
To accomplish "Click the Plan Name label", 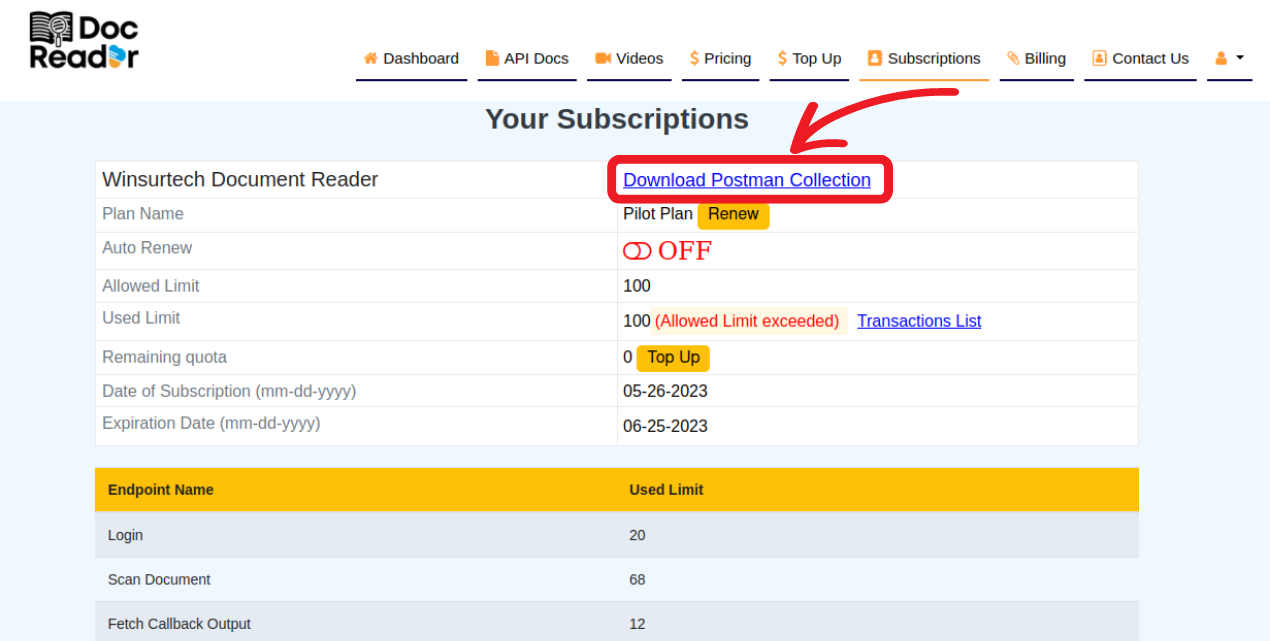I will point(143,214).
